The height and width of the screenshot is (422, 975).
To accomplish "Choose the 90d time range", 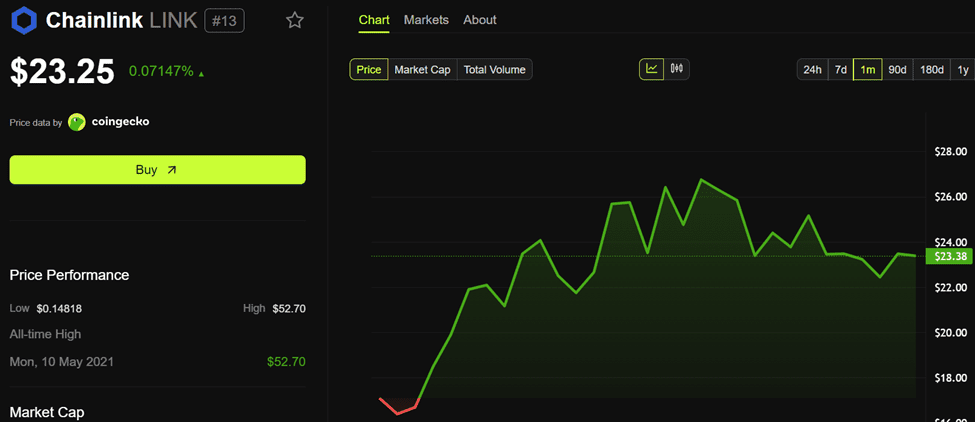I will tap(897, 69).
